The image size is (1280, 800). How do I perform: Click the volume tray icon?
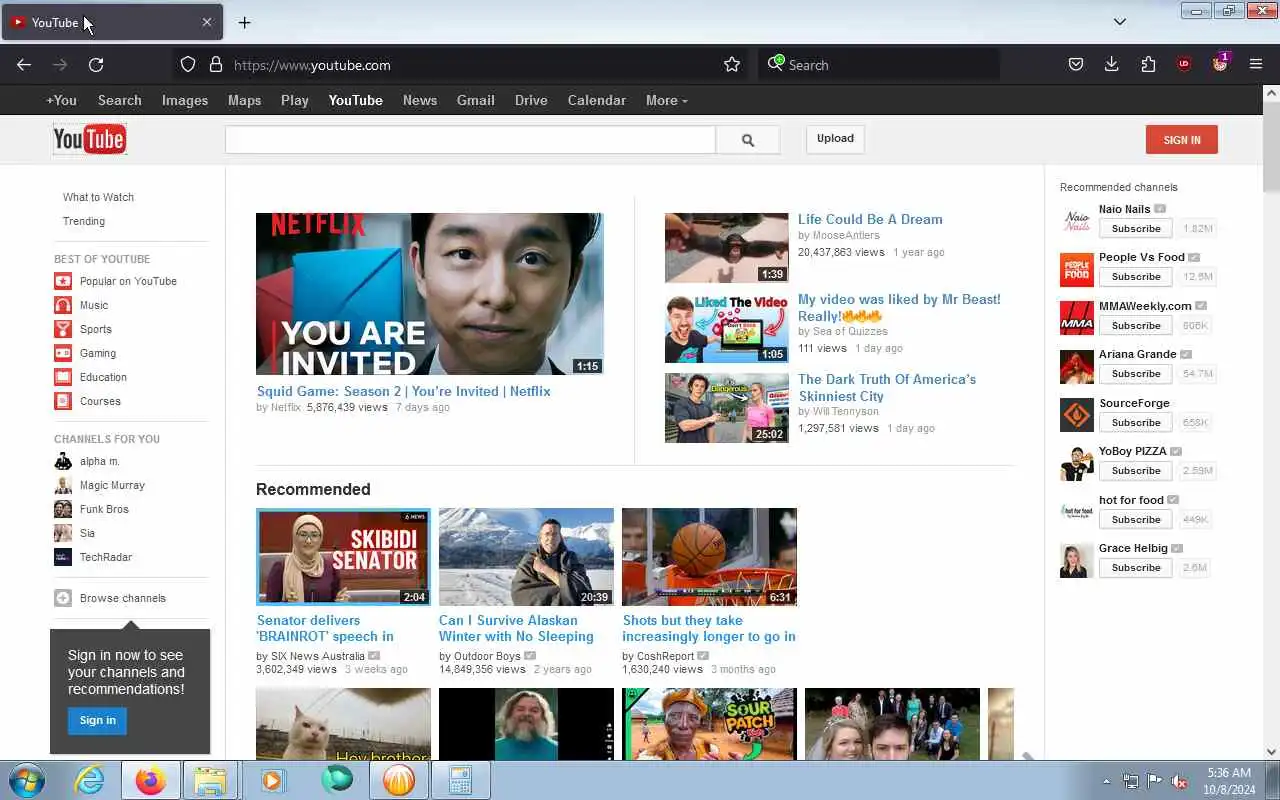1180,781
